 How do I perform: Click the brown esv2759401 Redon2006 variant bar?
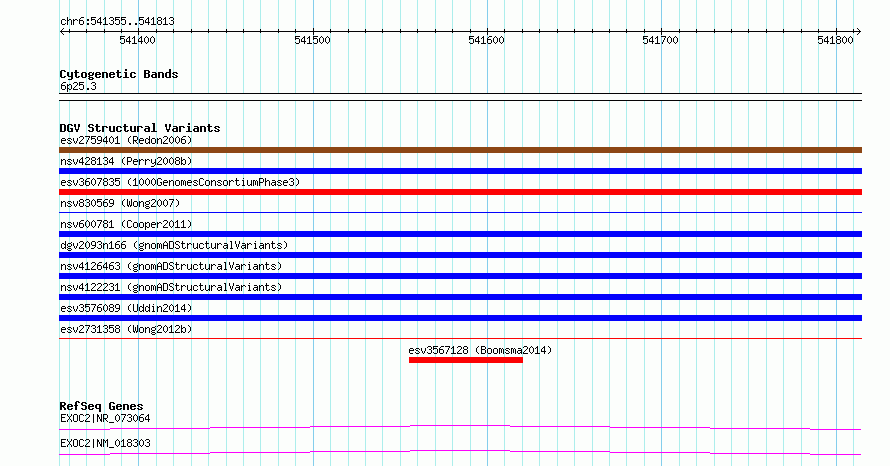(x=460, y=150)
